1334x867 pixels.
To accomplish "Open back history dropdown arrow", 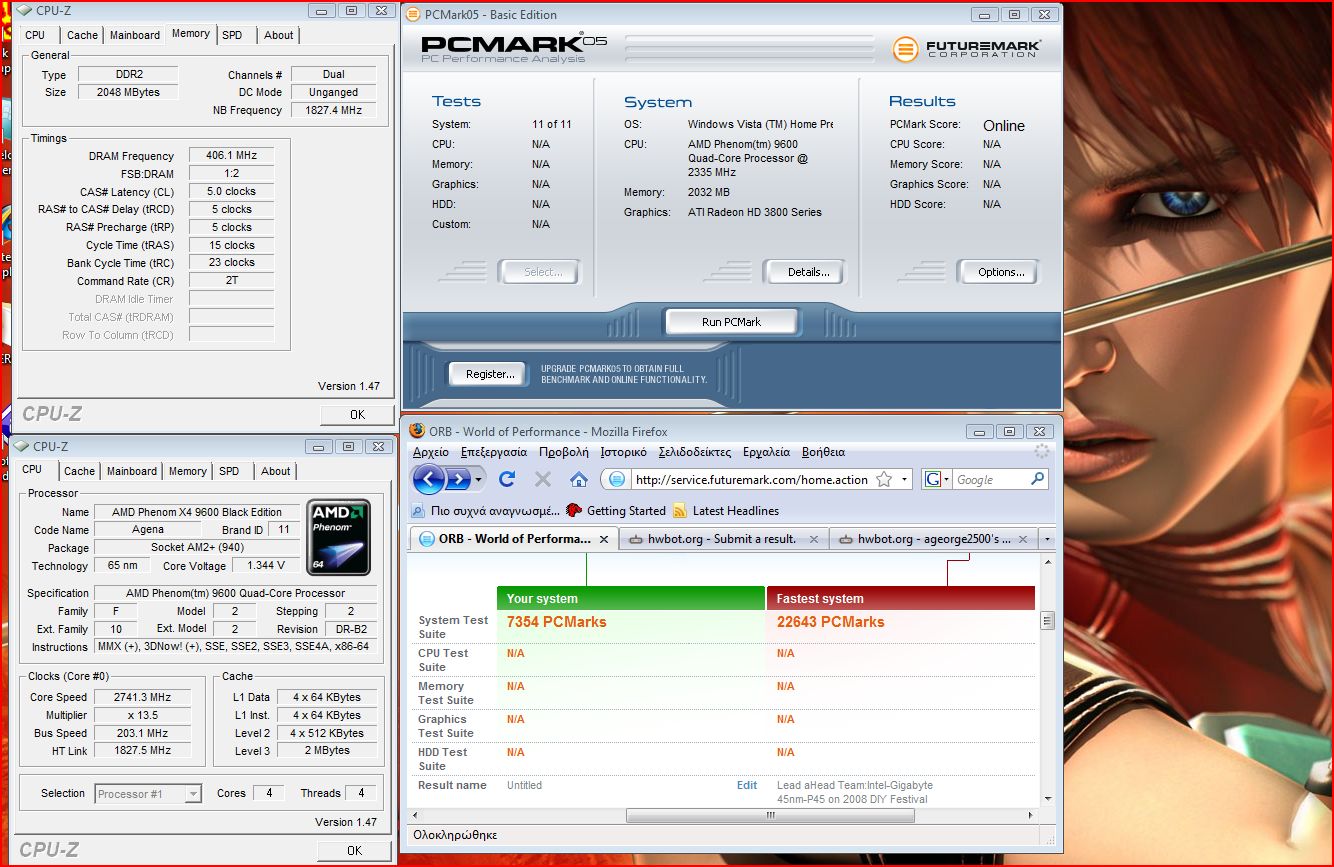I will [x=478, y=480].
